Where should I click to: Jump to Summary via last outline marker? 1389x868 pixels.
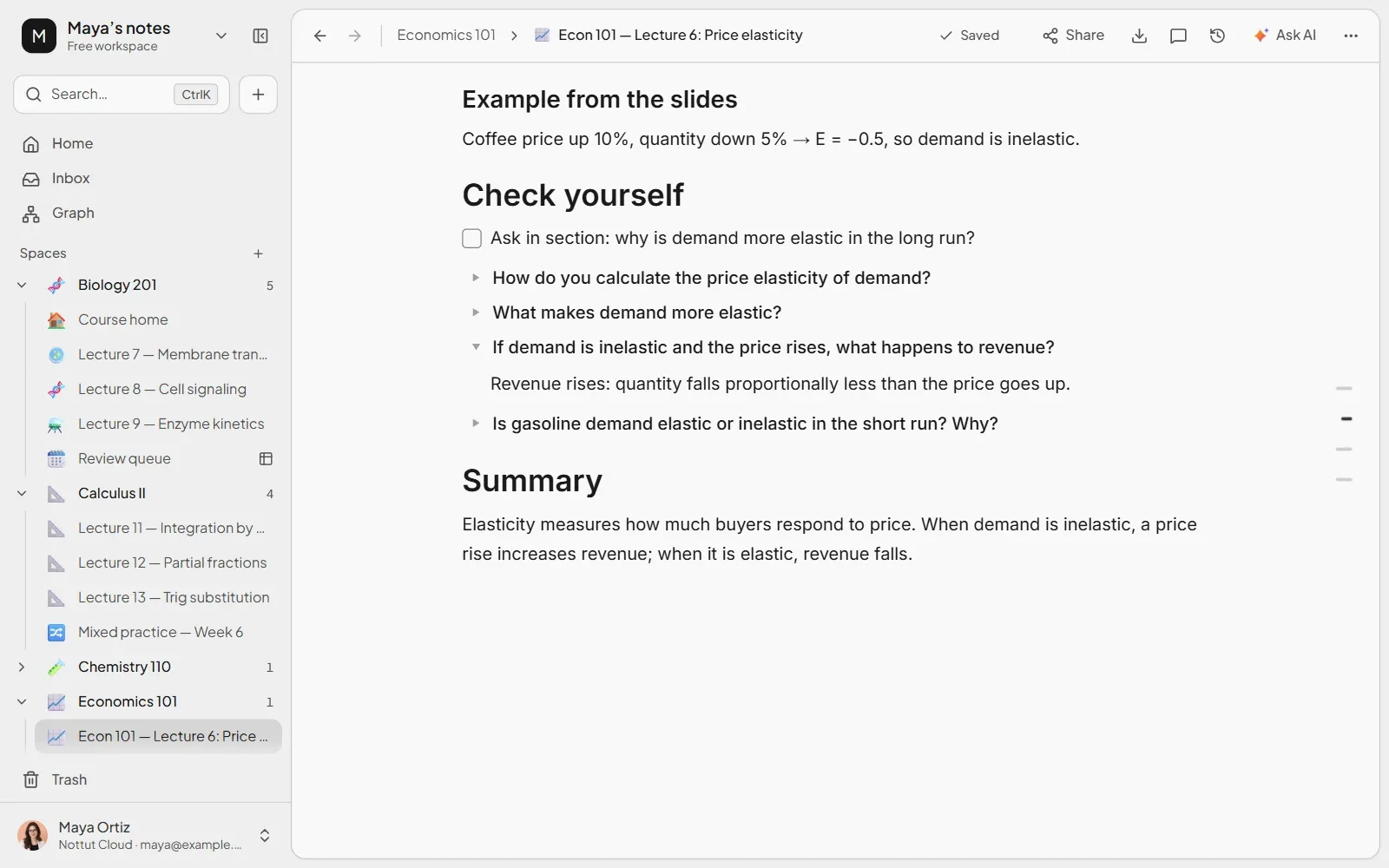tap(1344, 479)
